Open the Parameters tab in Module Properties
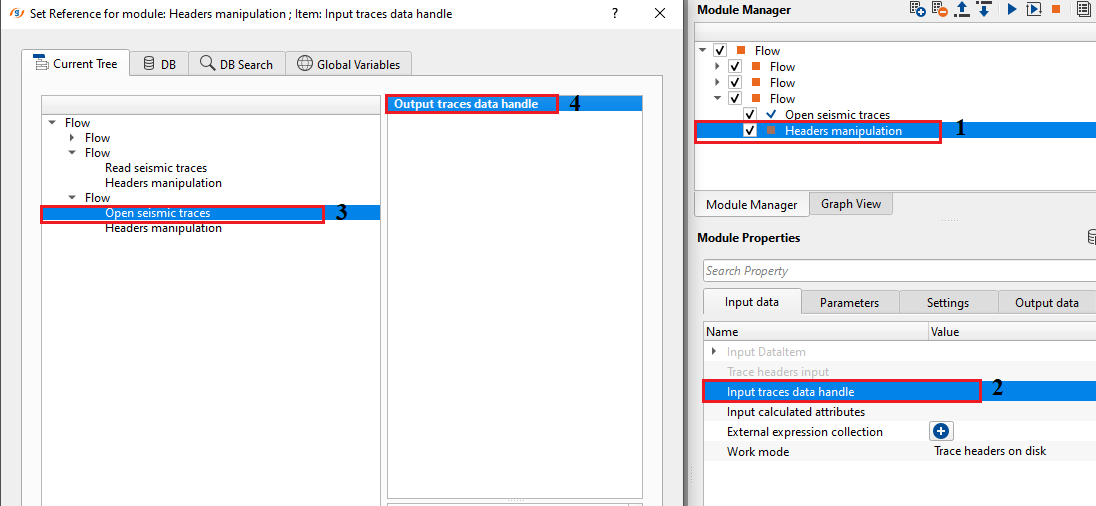This screenshot has height=506, width=1096. tap(849, 303)
